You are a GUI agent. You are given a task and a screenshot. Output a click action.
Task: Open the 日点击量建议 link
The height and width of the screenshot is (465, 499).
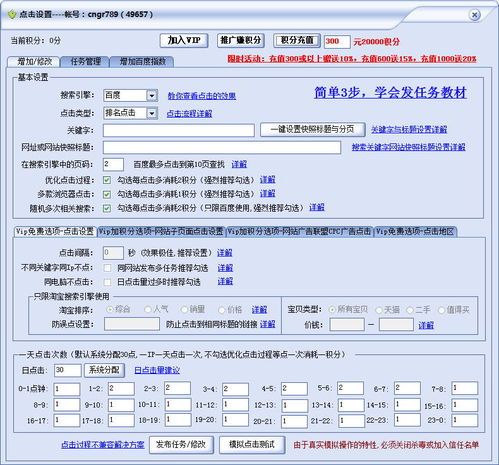click(157, 370)
